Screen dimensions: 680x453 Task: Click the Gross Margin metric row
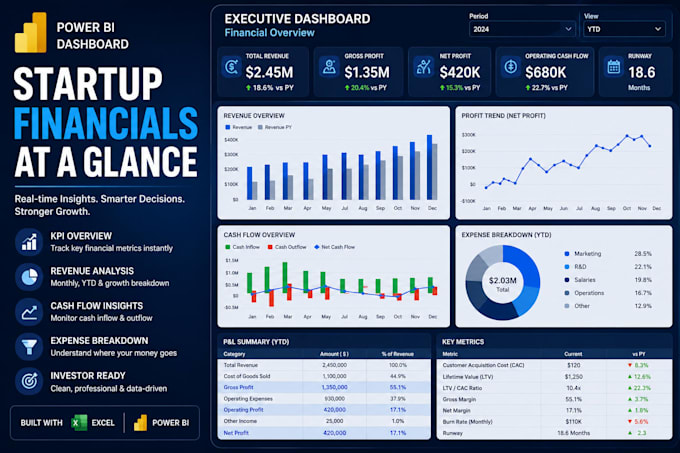554,399
